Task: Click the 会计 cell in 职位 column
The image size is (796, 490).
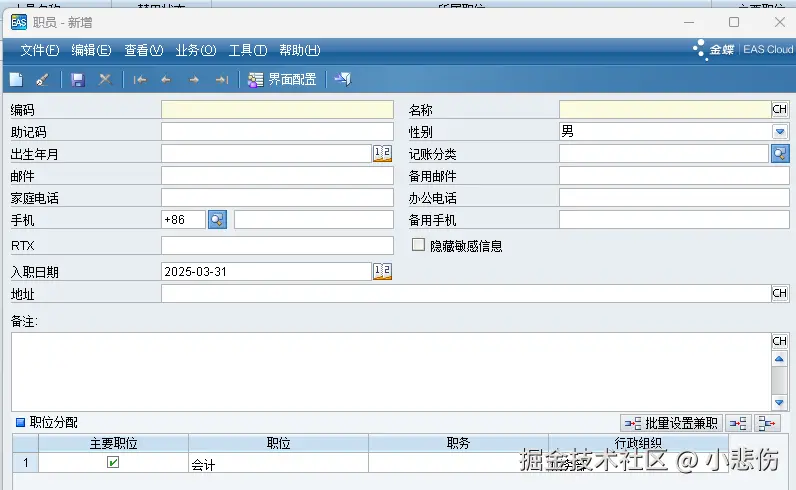Action: point(278,463)
